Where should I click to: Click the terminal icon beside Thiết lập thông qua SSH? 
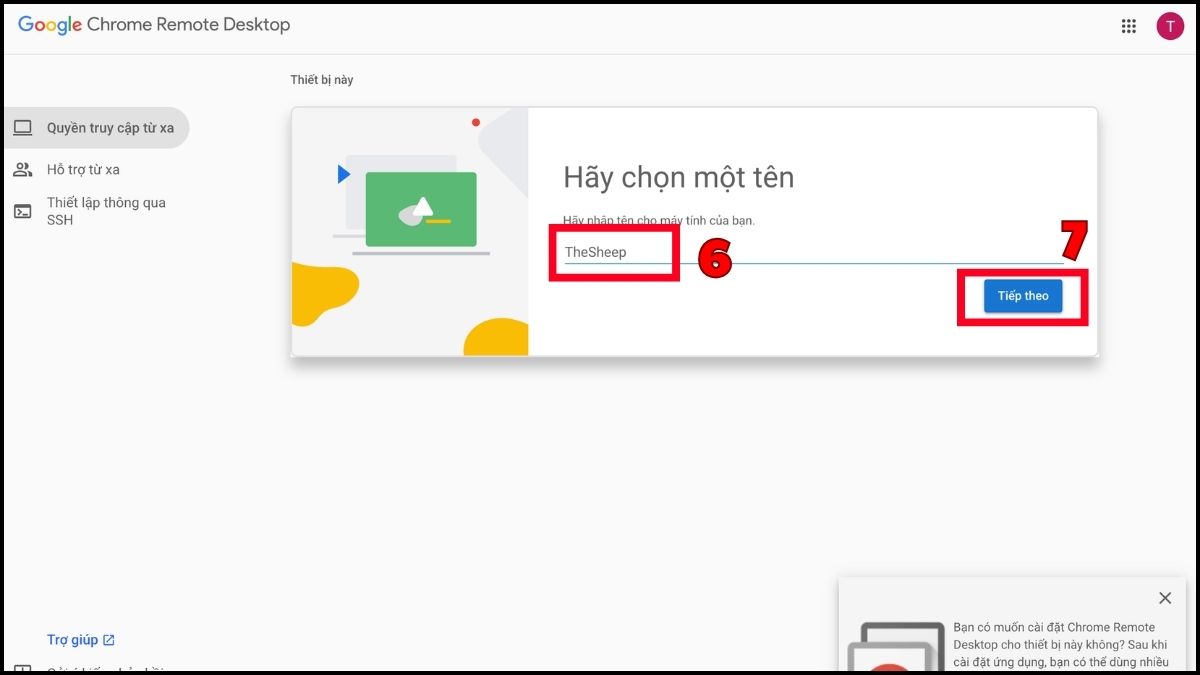pyautogui.click(x=22, y=211)
